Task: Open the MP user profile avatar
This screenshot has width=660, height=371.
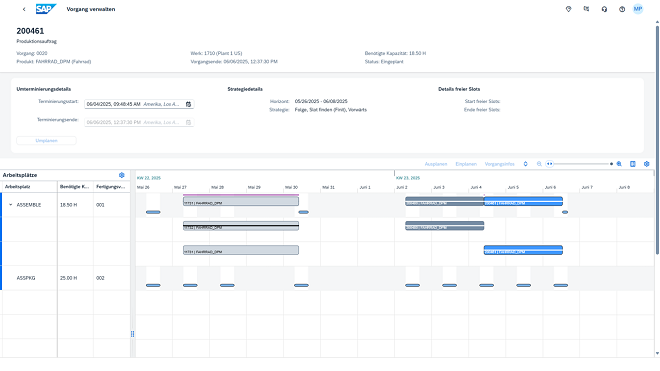Action: pyautogui.click(x=638, y=9)
